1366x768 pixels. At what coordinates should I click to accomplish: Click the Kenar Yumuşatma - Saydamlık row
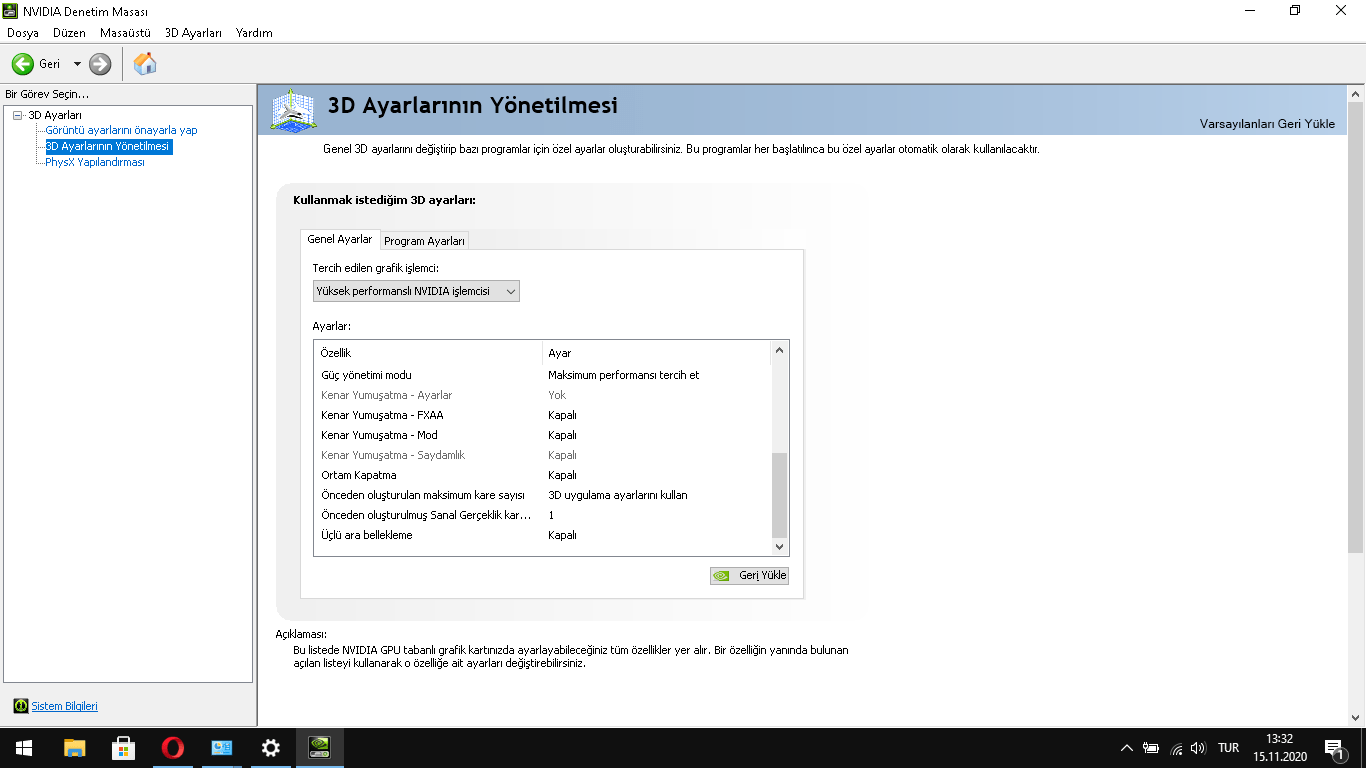pos(543,455)
